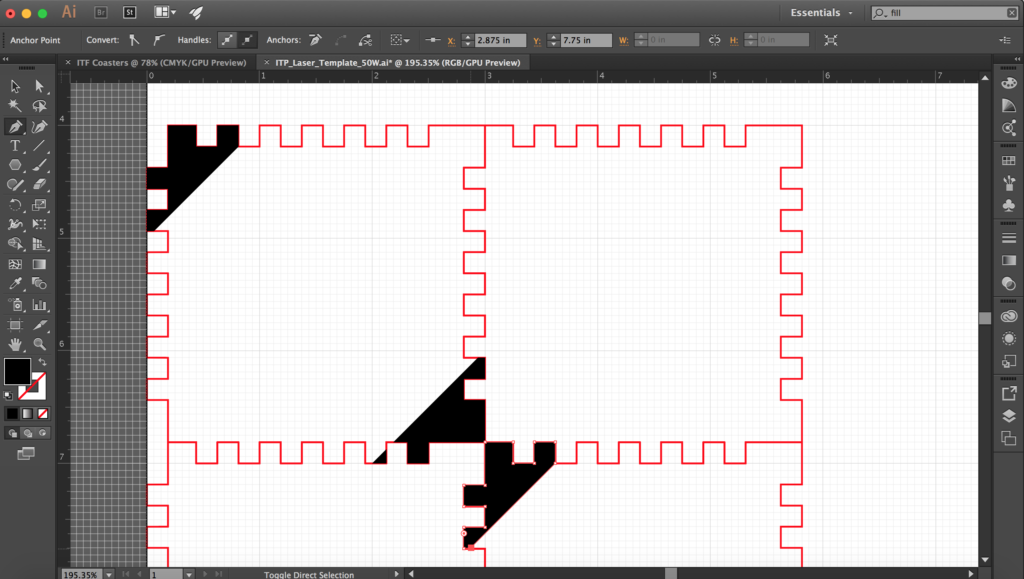This screenshot has width=1024, height=579.
Task: Select the Magic Wand tool
Action: point(15,106)
